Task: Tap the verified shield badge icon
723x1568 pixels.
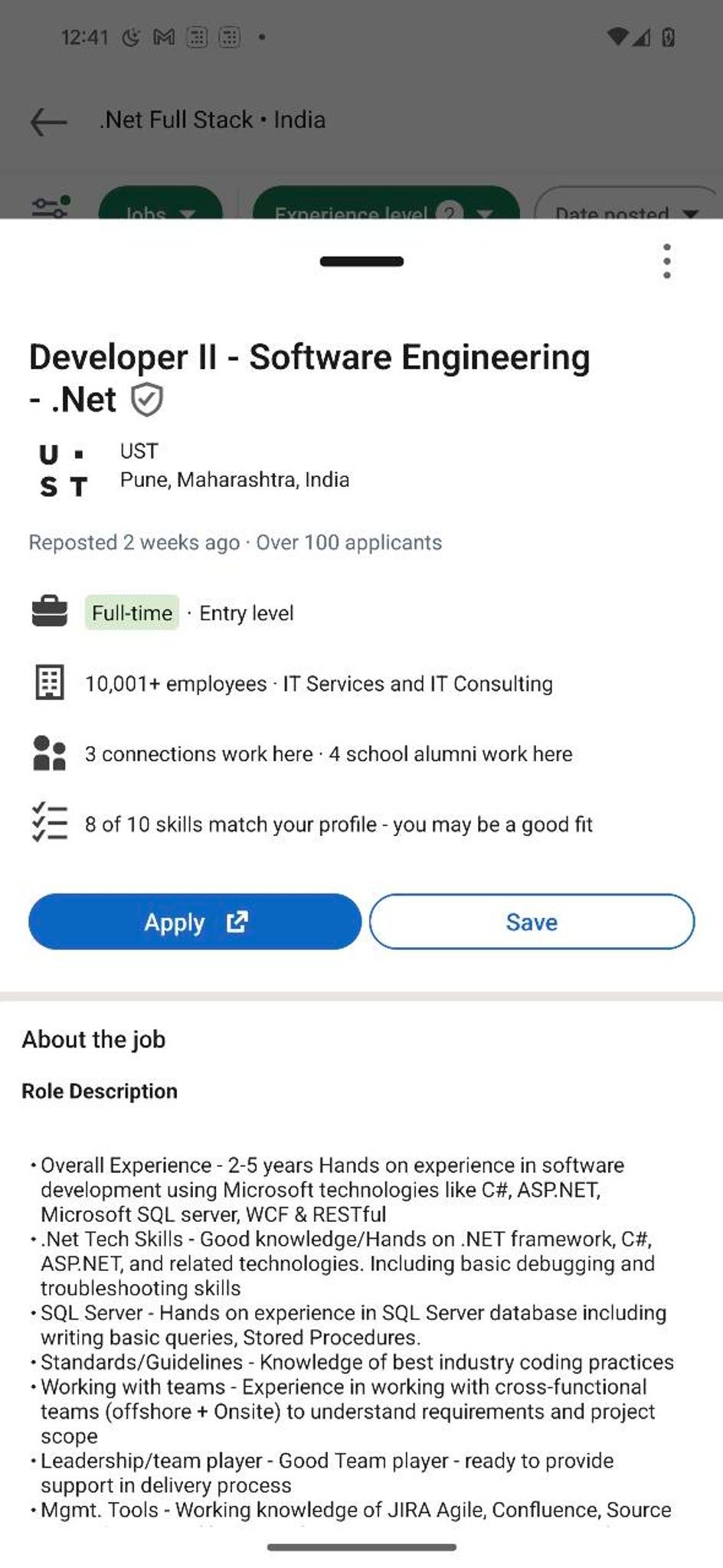Action: point(146,400)
